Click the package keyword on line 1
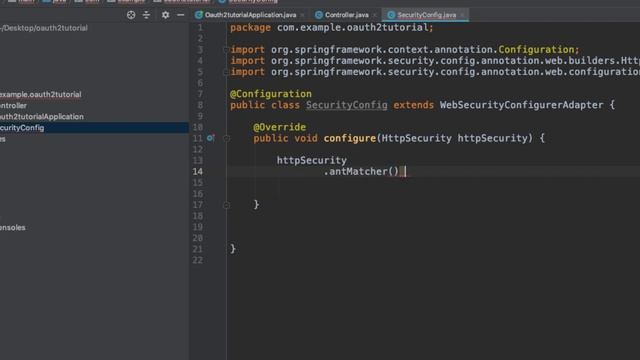 pos(250,28)
